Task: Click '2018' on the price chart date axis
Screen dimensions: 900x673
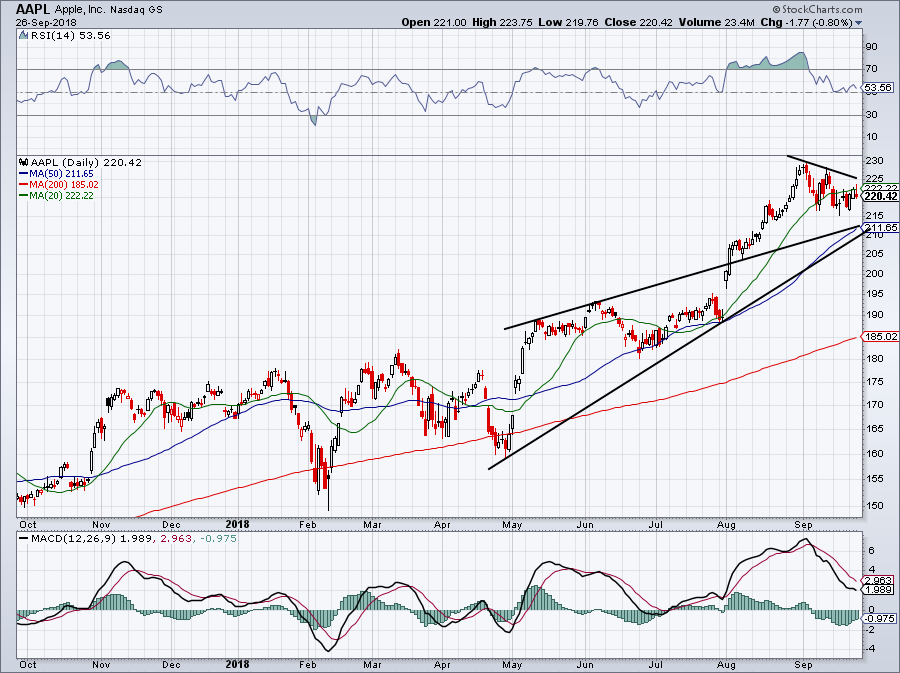Action: [238, 524]
